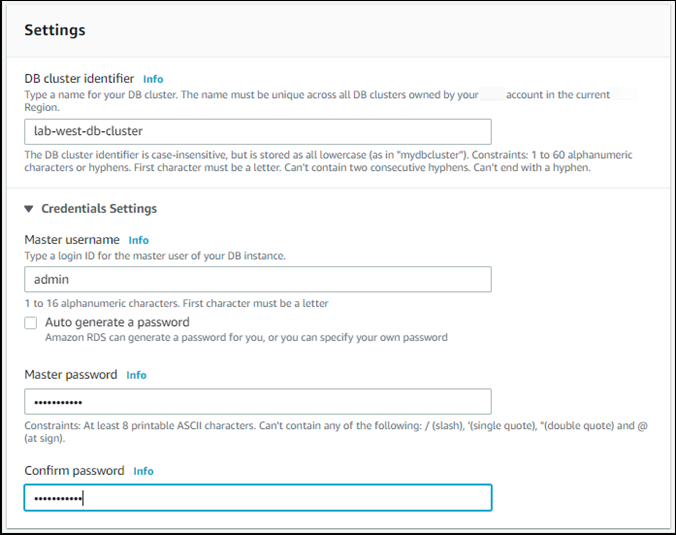Screen dimensions: 676x535
Task: Enable Auto generate a password checkbox
Action: click(x=32, y=323)
